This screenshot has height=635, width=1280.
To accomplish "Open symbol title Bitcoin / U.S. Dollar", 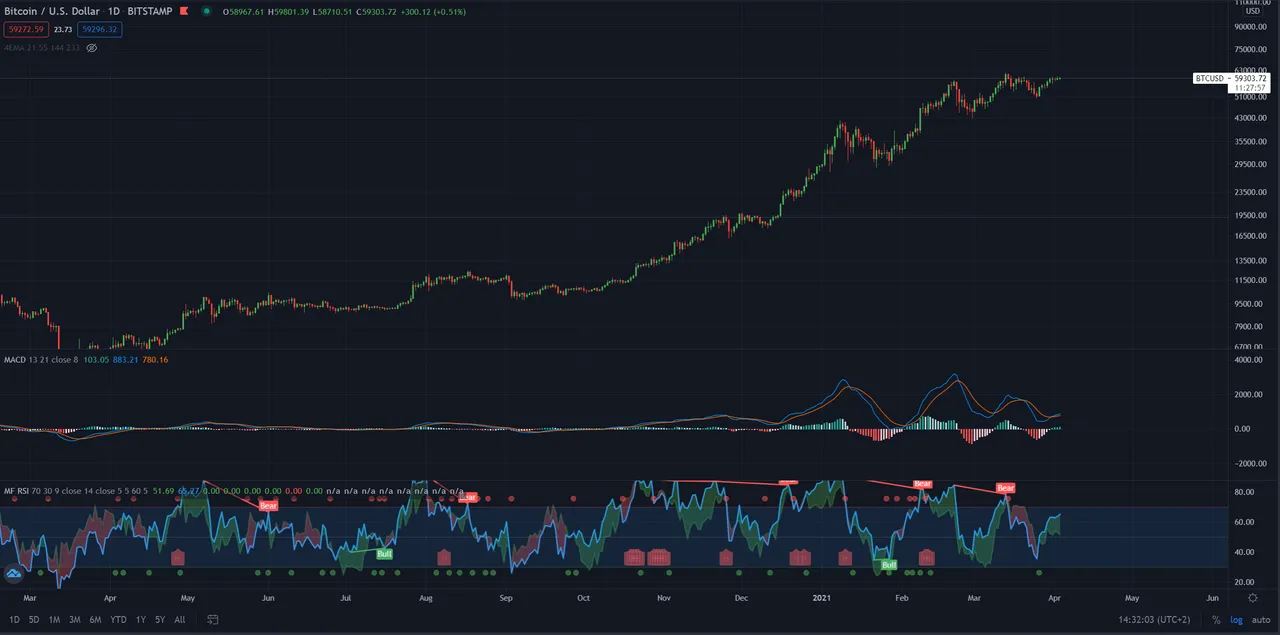I will (52, 11).
